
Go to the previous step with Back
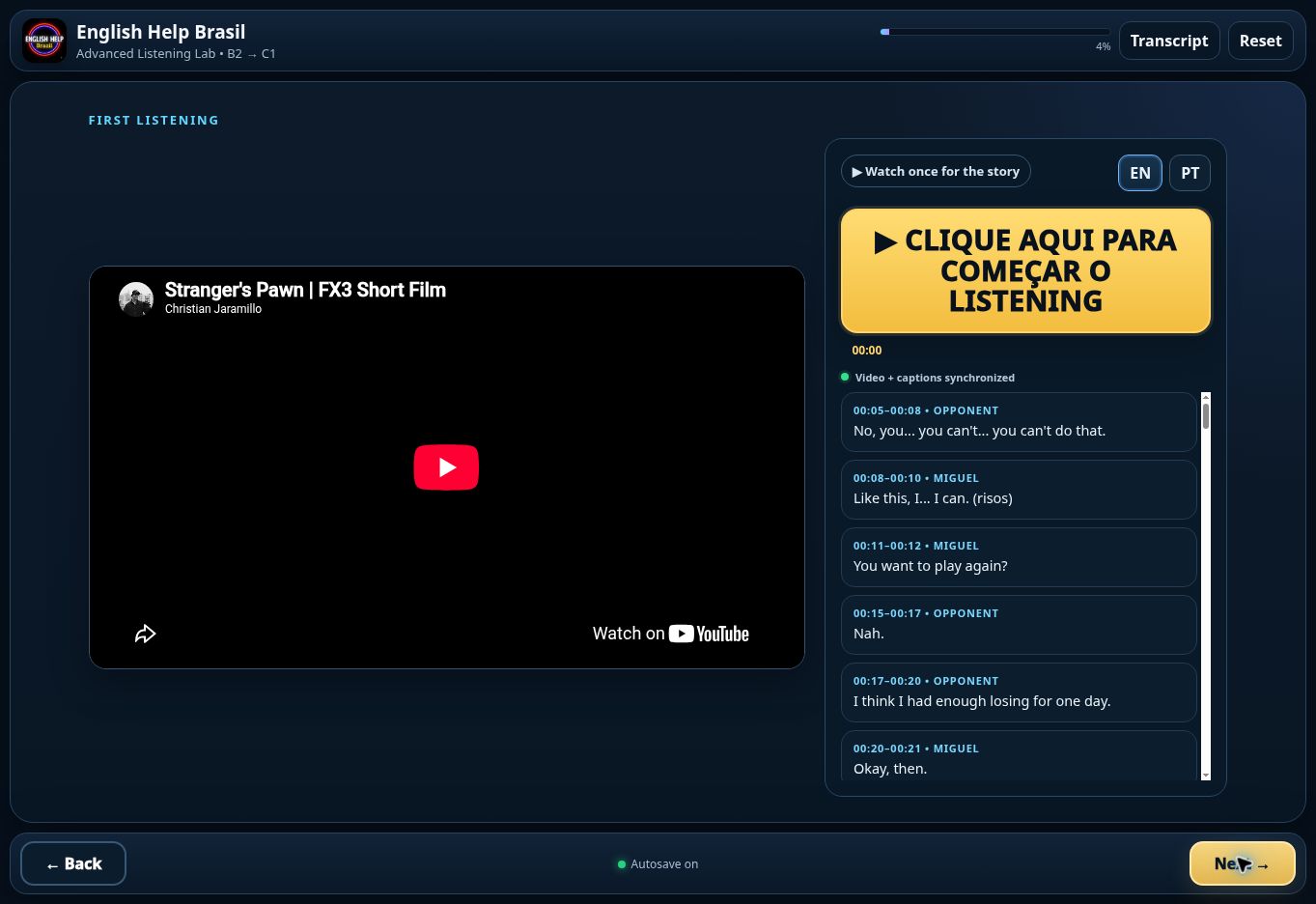click(x=73, y=863)
